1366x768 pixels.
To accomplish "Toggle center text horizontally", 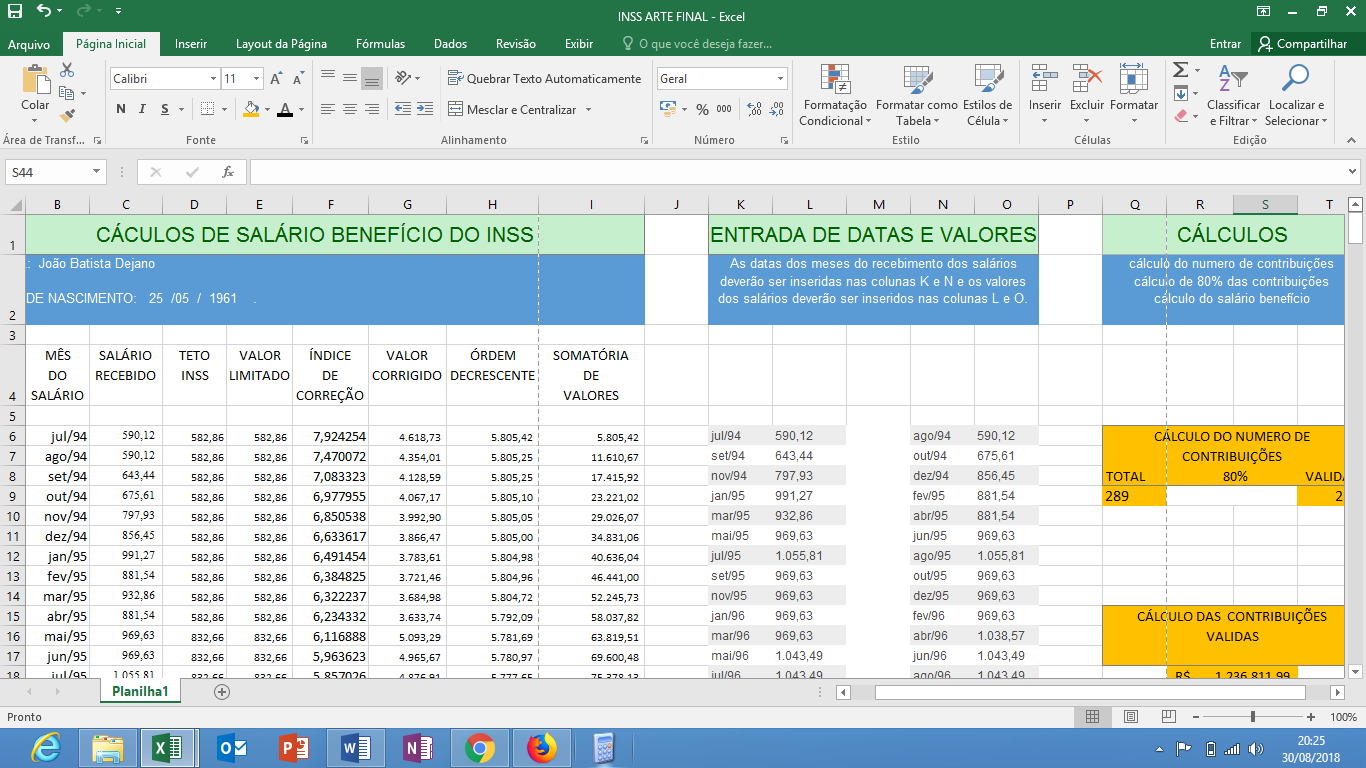I will click(x=350, y=109).
